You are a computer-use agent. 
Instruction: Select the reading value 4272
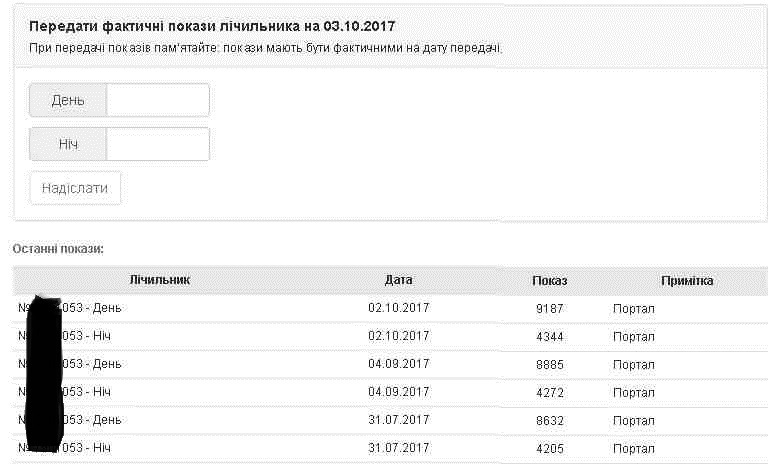click(550, 393)
